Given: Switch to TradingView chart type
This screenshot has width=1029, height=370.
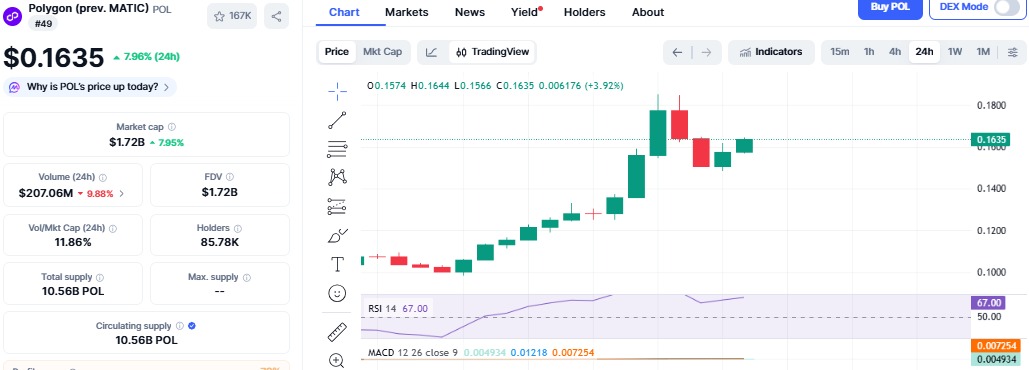Looking at the screenshot, I should click(x=492, y=52).
